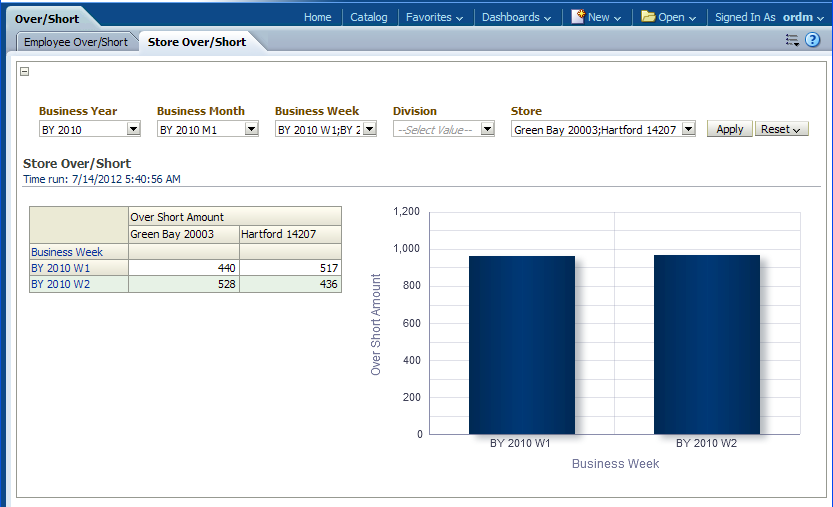This screenshot has height=507, width=833.
Task: Open the Division select value dropdown
Action: tap(487, 129)
